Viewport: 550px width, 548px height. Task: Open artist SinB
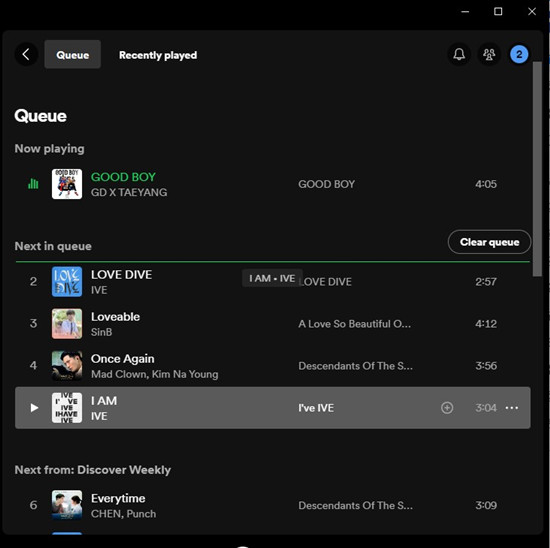point(101,332)
